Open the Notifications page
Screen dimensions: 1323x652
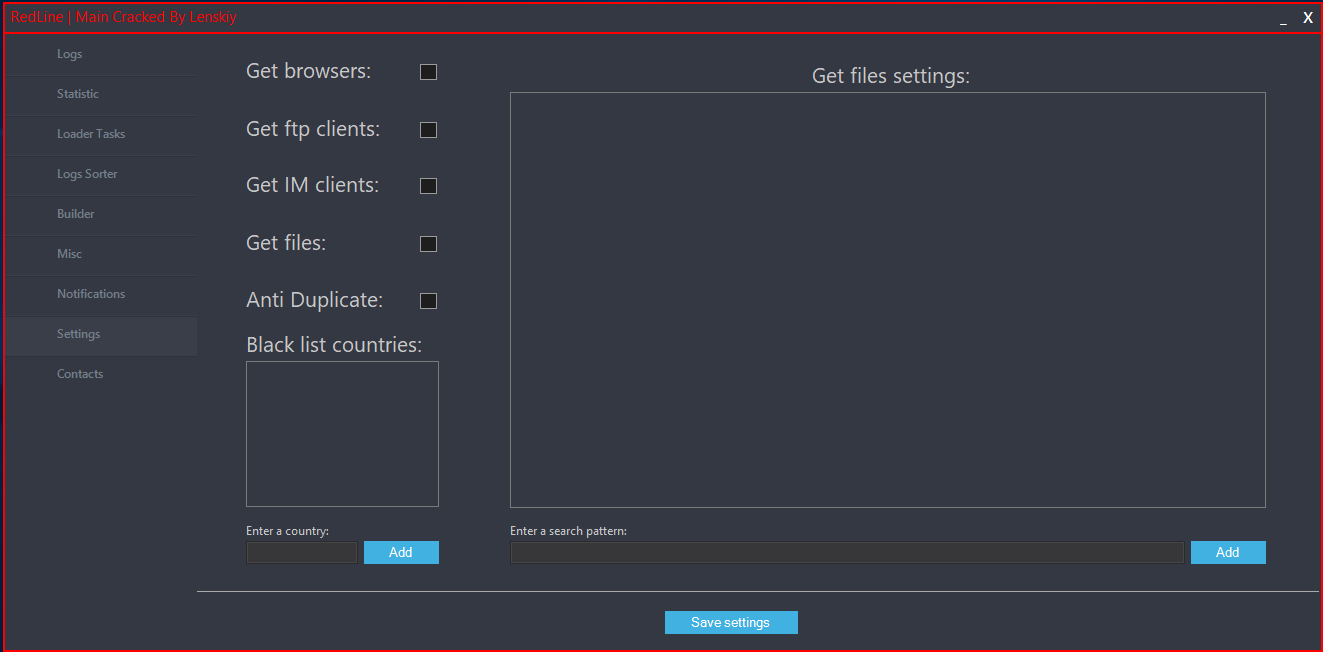(x=91, y=294)
